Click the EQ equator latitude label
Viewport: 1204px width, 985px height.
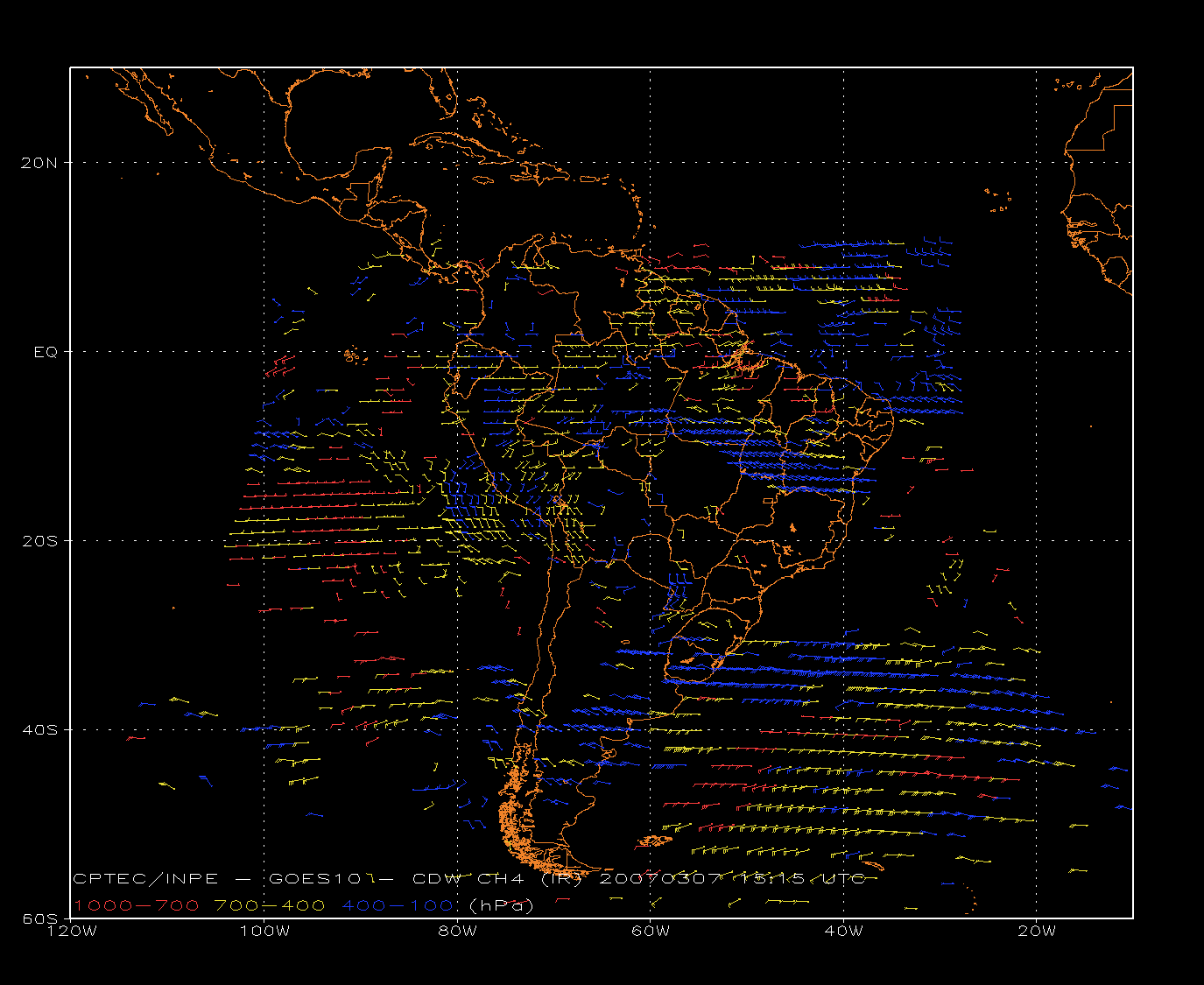pyautogui.click(x=46, y=352)
